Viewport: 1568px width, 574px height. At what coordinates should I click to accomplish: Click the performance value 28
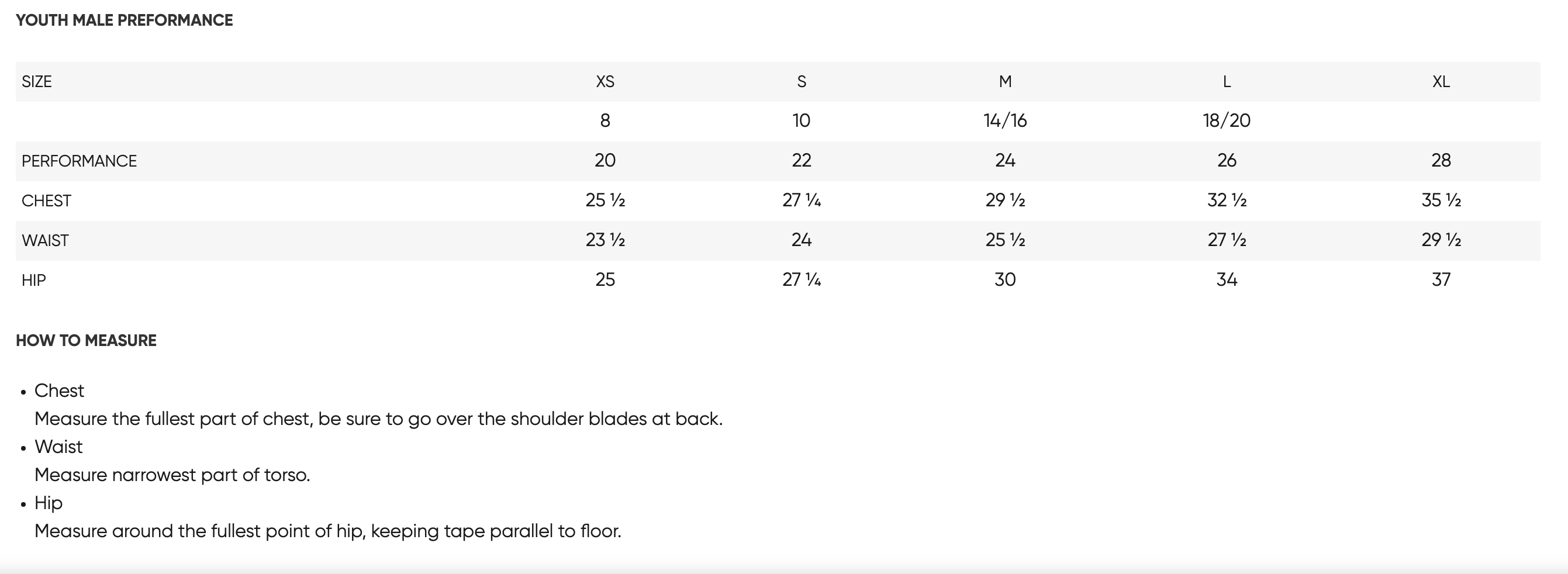(x=1441, y=160)
